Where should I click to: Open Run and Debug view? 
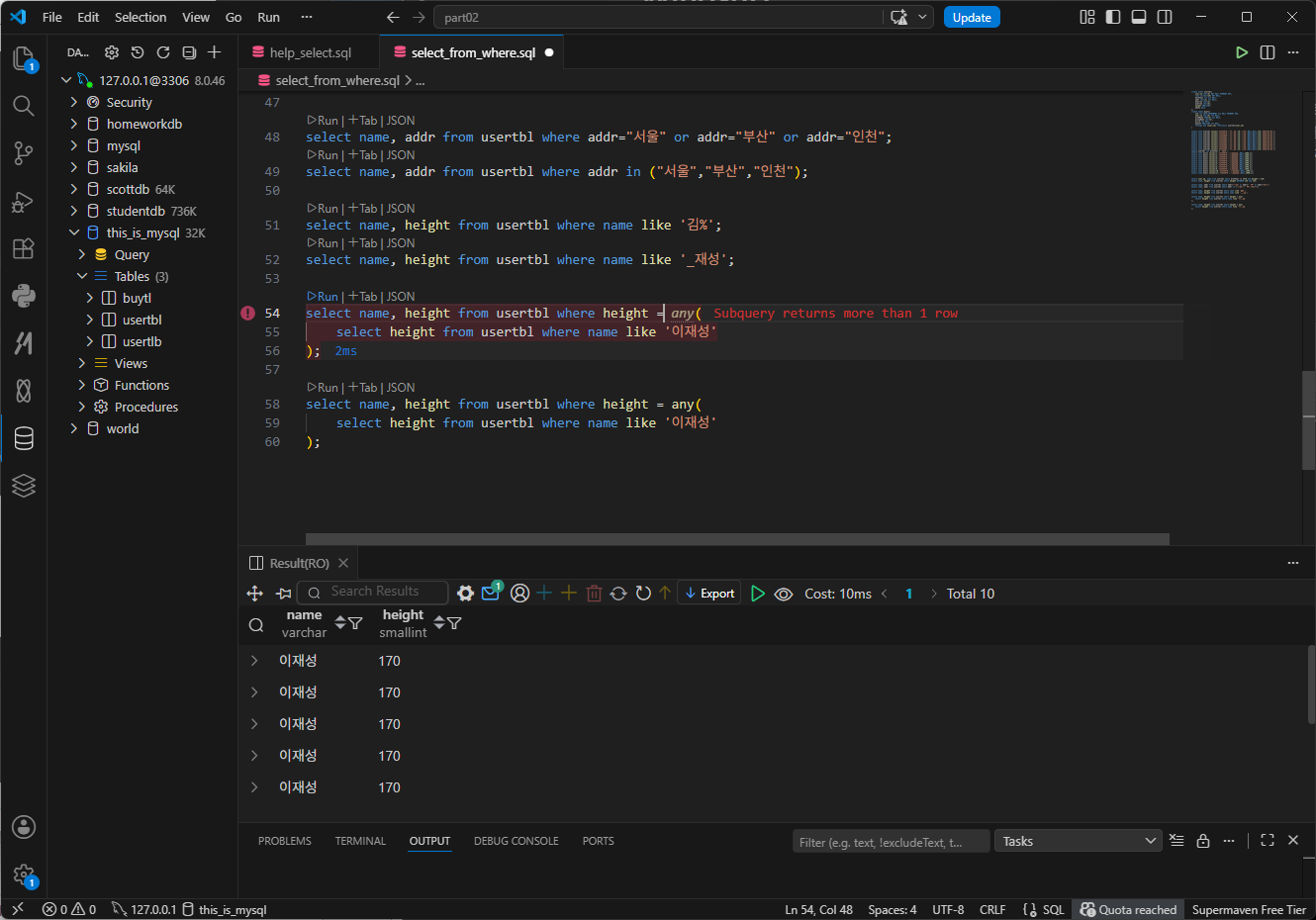(x=24, y=202)
